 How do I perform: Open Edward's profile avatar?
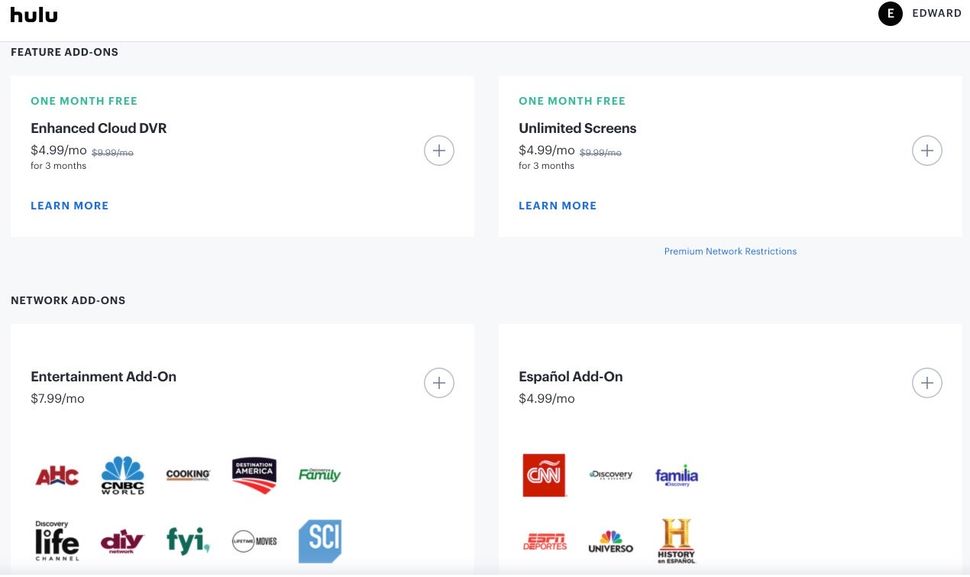889,13
